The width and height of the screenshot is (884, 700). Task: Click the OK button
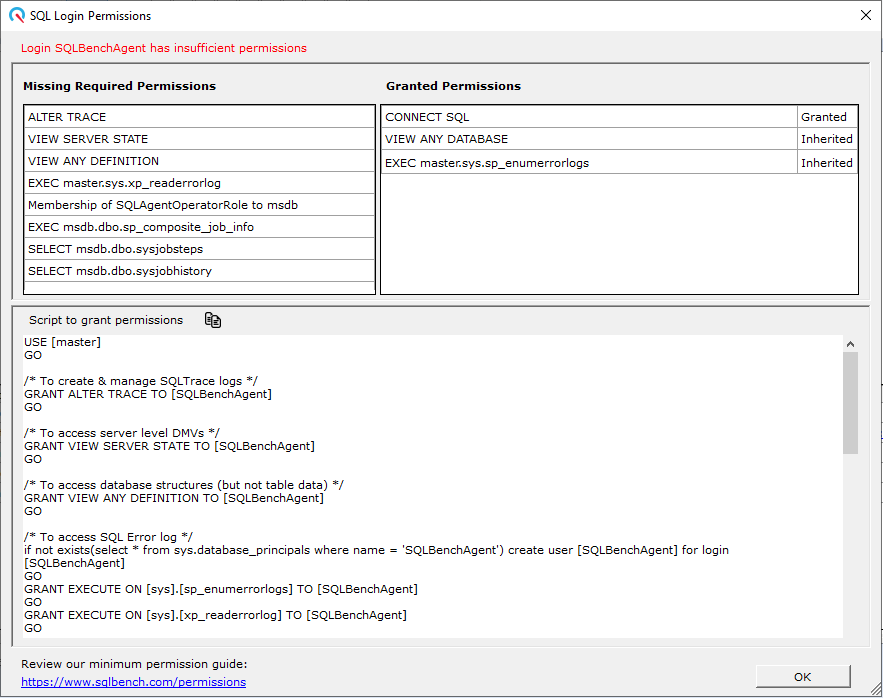[x=801, y=676]
